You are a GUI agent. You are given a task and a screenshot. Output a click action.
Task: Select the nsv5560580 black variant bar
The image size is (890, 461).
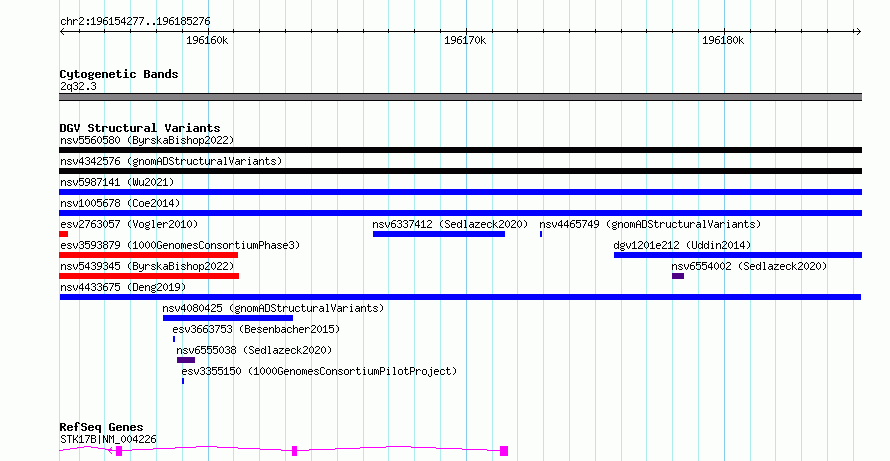[460, 150]
